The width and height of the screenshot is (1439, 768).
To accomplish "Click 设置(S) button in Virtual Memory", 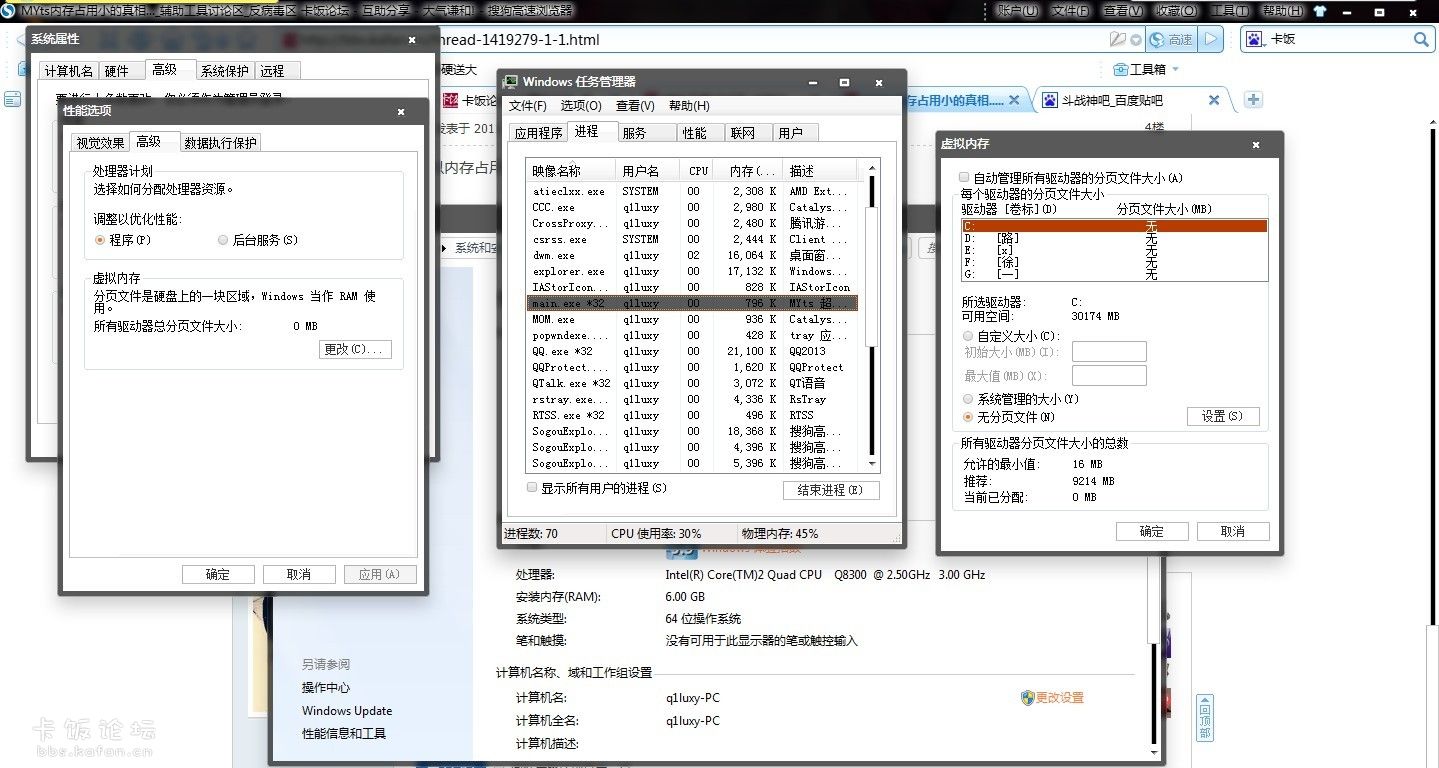I will [x=1222, y=416].
